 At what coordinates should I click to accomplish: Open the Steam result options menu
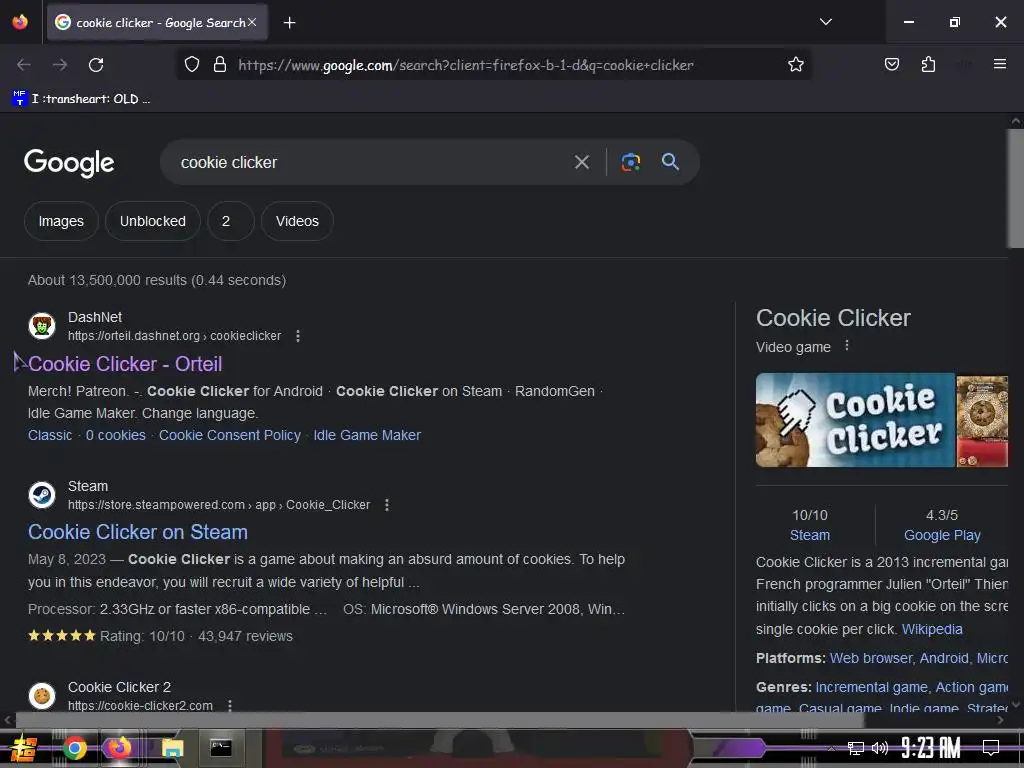pyautogui.click(x=387, y=505)
